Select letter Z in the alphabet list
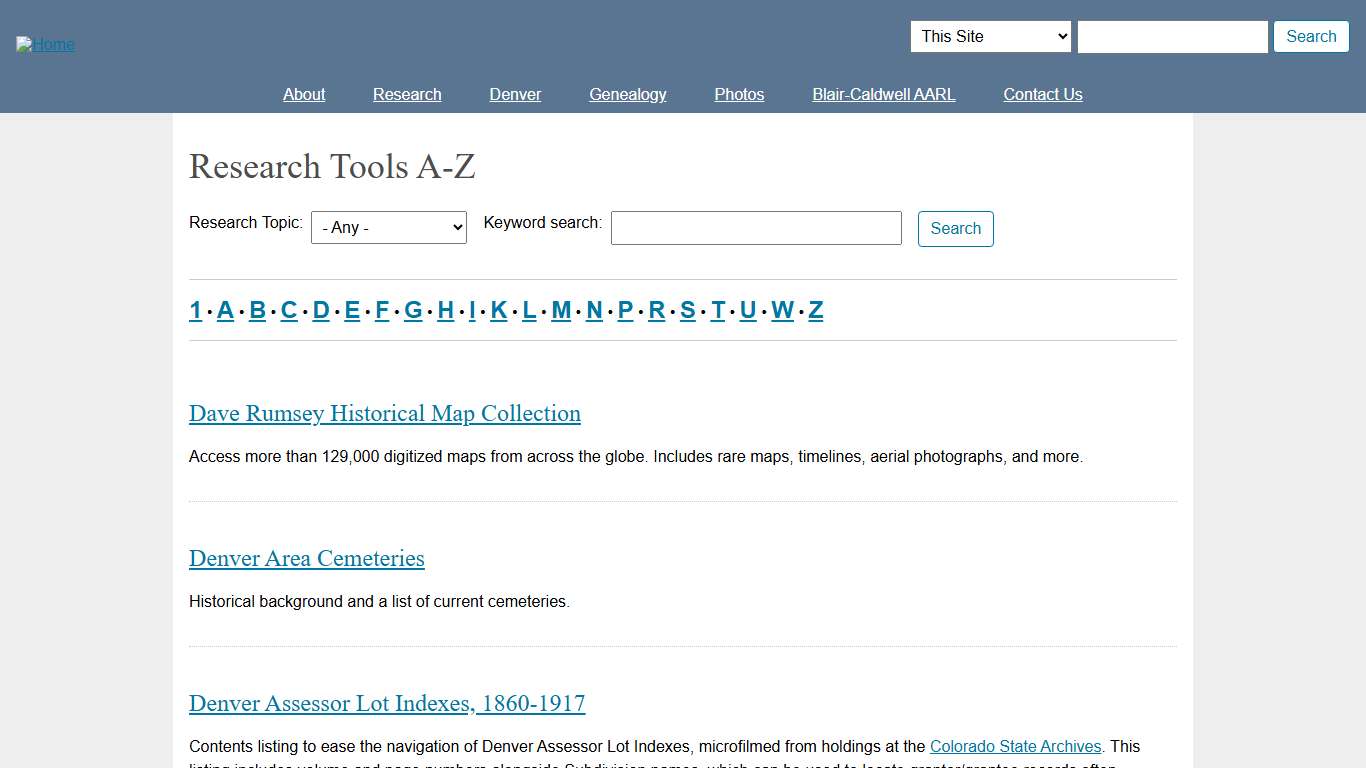The height and width of the screenshot is (768, 1366). [x=815, y=310]
